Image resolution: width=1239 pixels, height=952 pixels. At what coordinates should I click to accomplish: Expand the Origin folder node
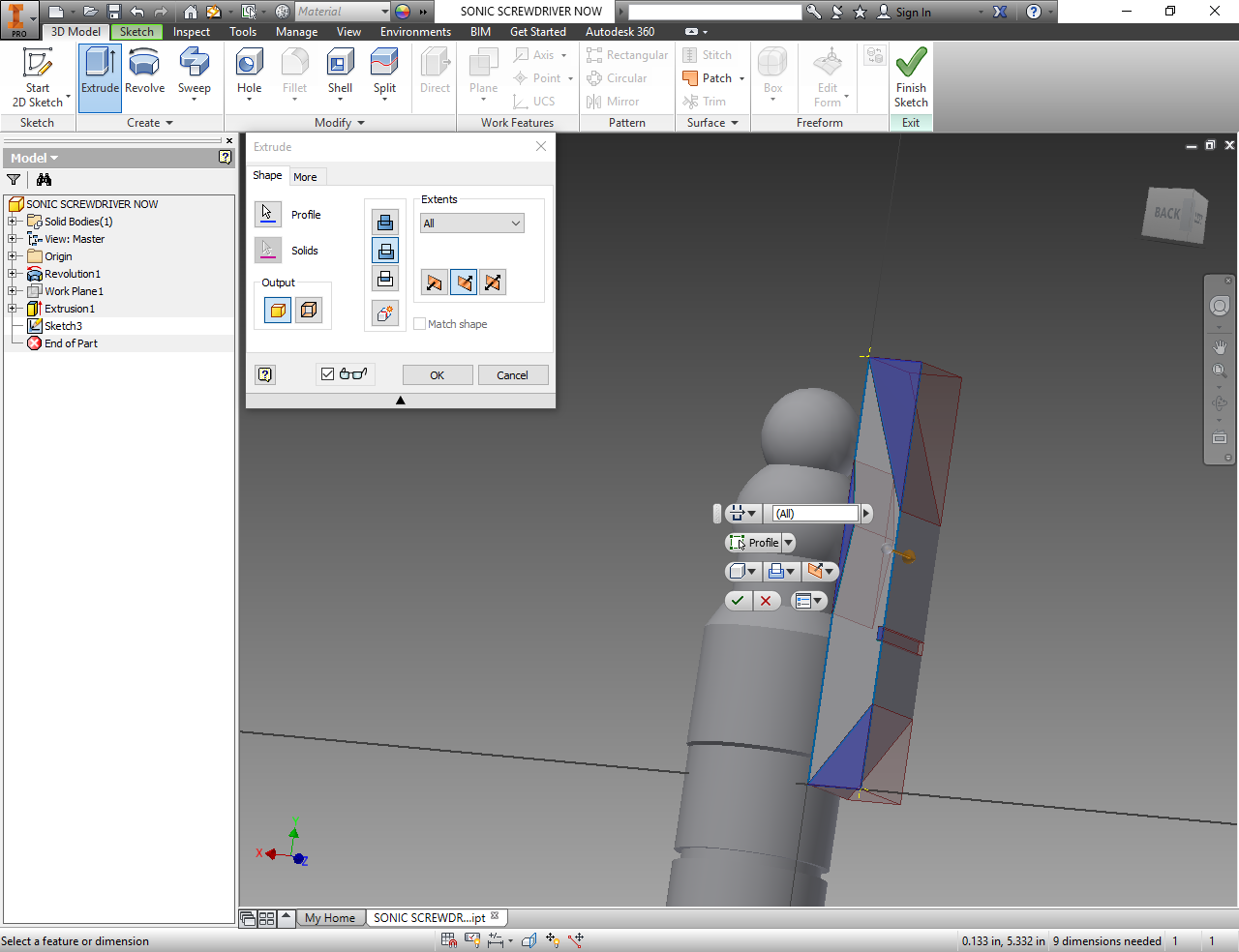click(x=13, y=256)
